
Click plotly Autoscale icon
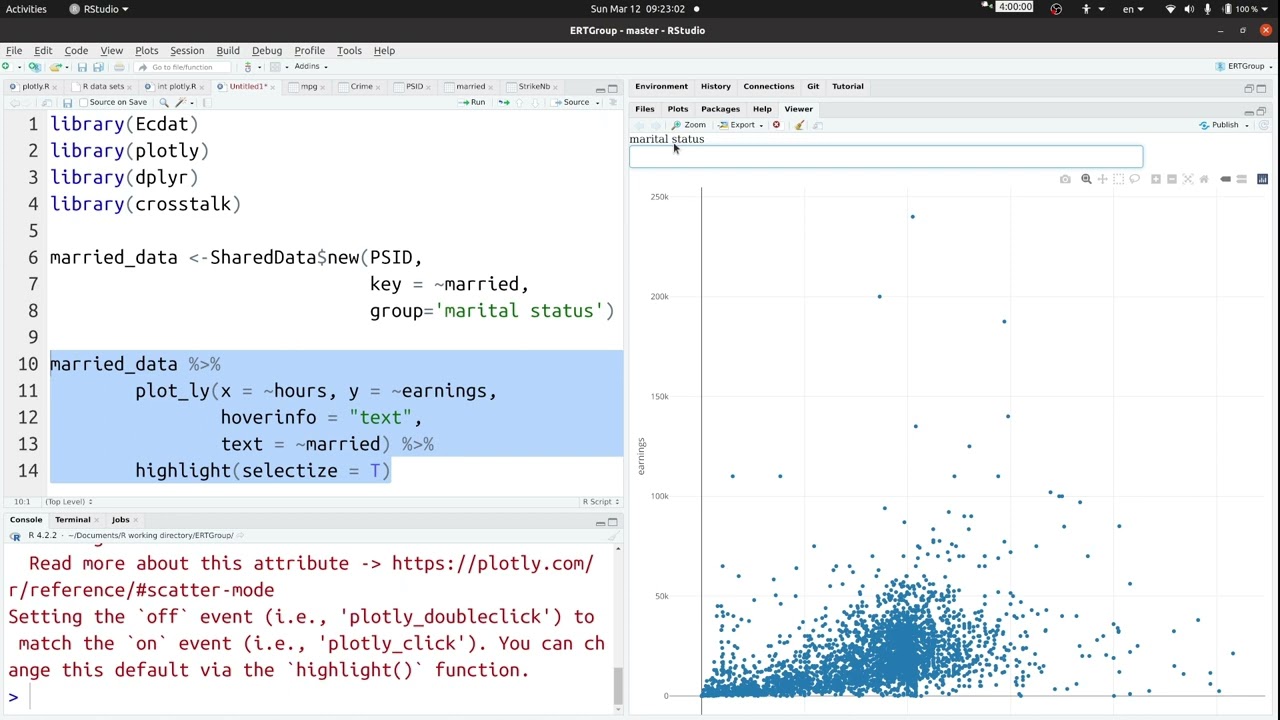point(1188,179)
